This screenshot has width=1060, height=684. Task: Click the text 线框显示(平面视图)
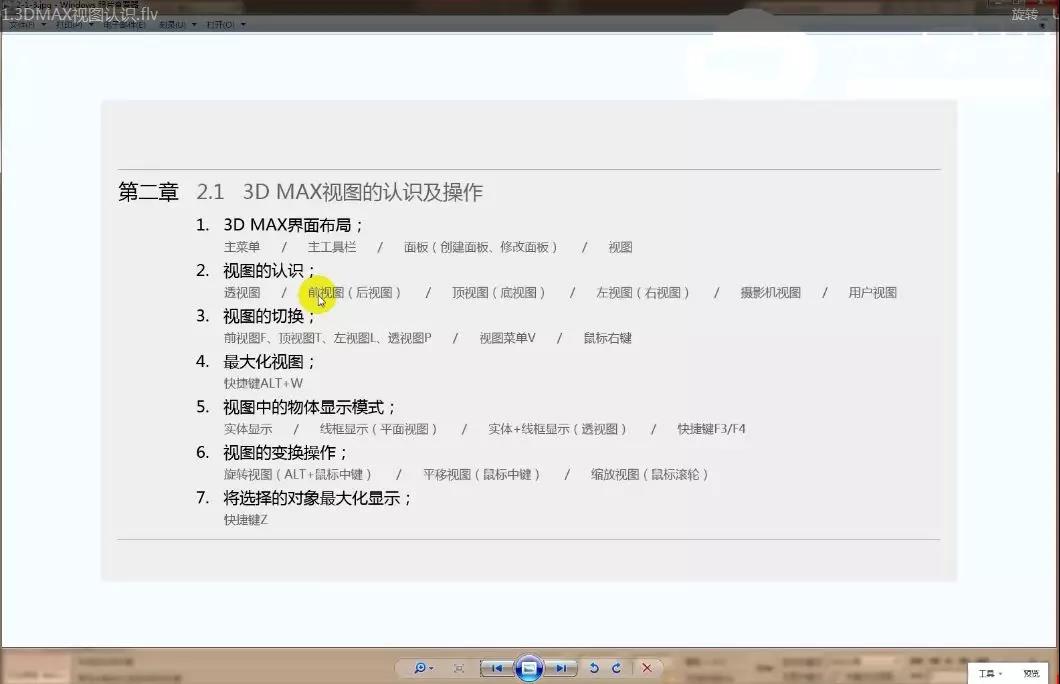click(379, 429)
